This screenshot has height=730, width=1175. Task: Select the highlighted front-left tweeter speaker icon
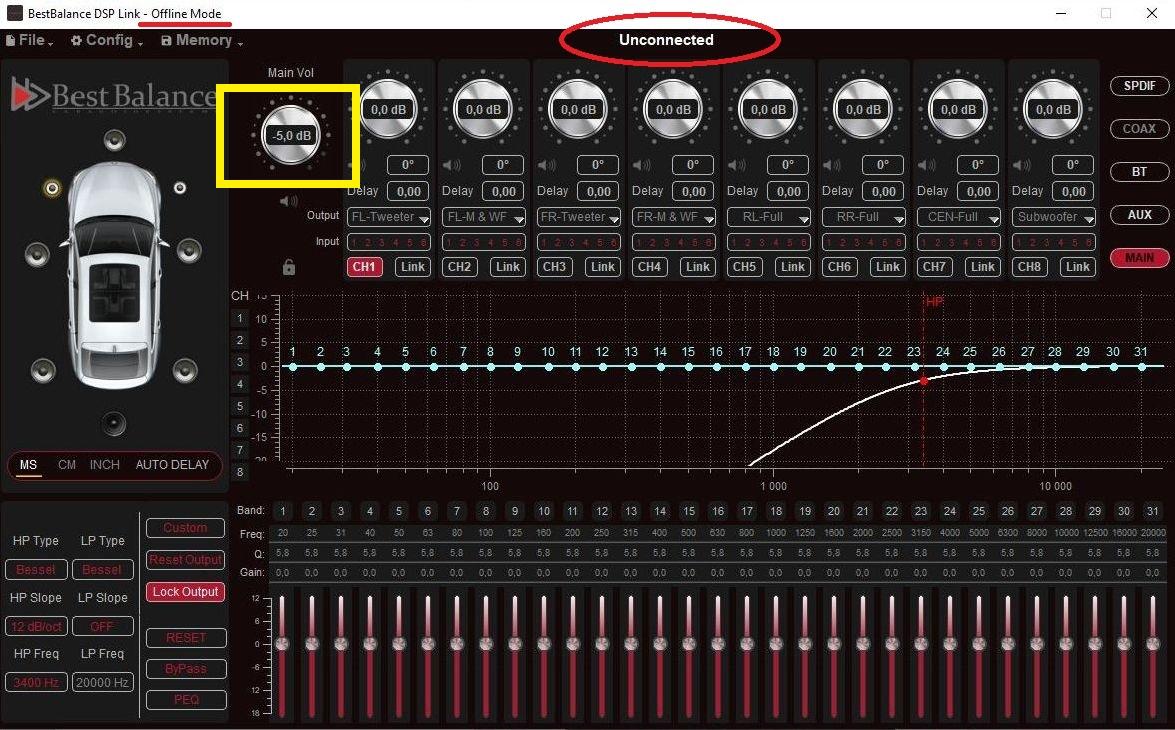click(51, 188)
